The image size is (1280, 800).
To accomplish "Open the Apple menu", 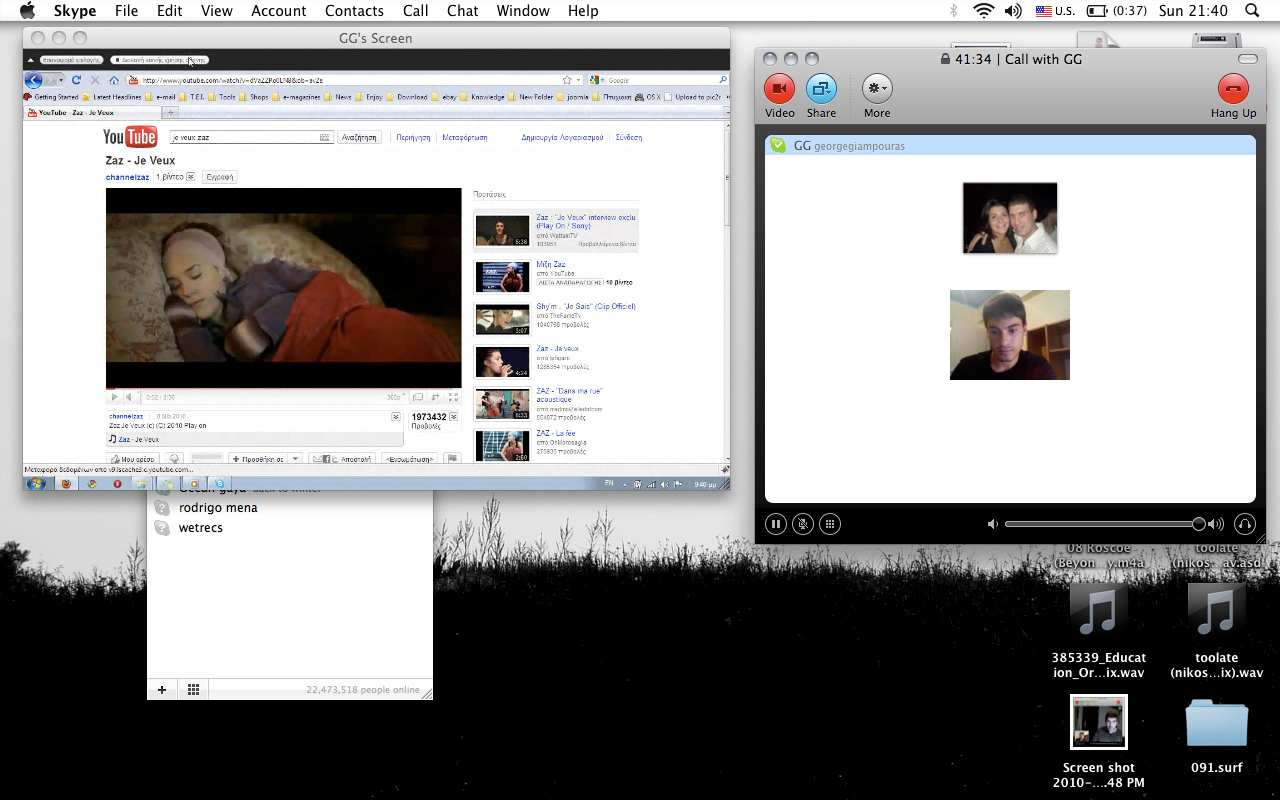I will point(27,11).
